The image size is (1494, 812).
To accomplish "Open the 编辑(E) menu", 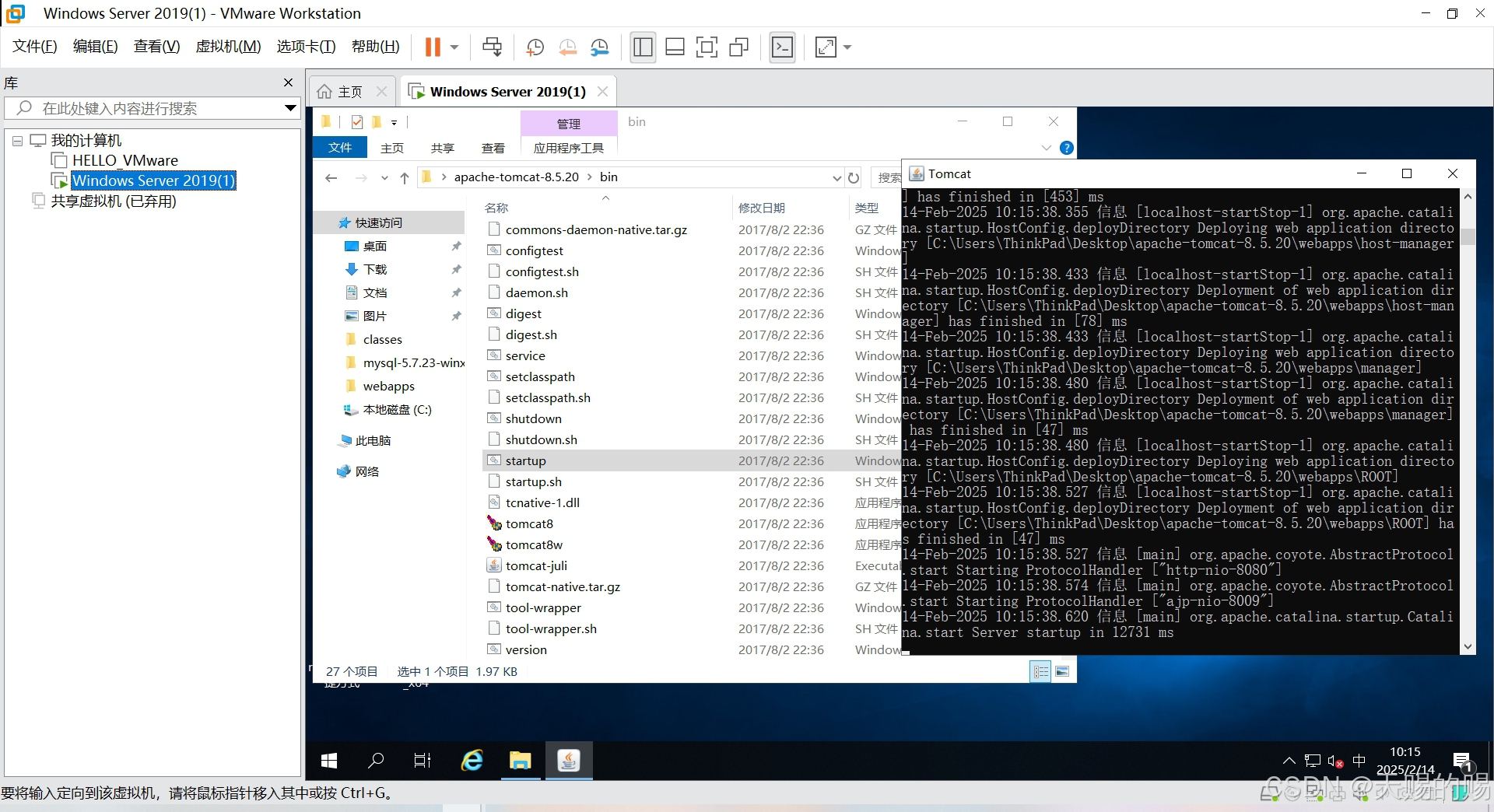I will point(95,47).
